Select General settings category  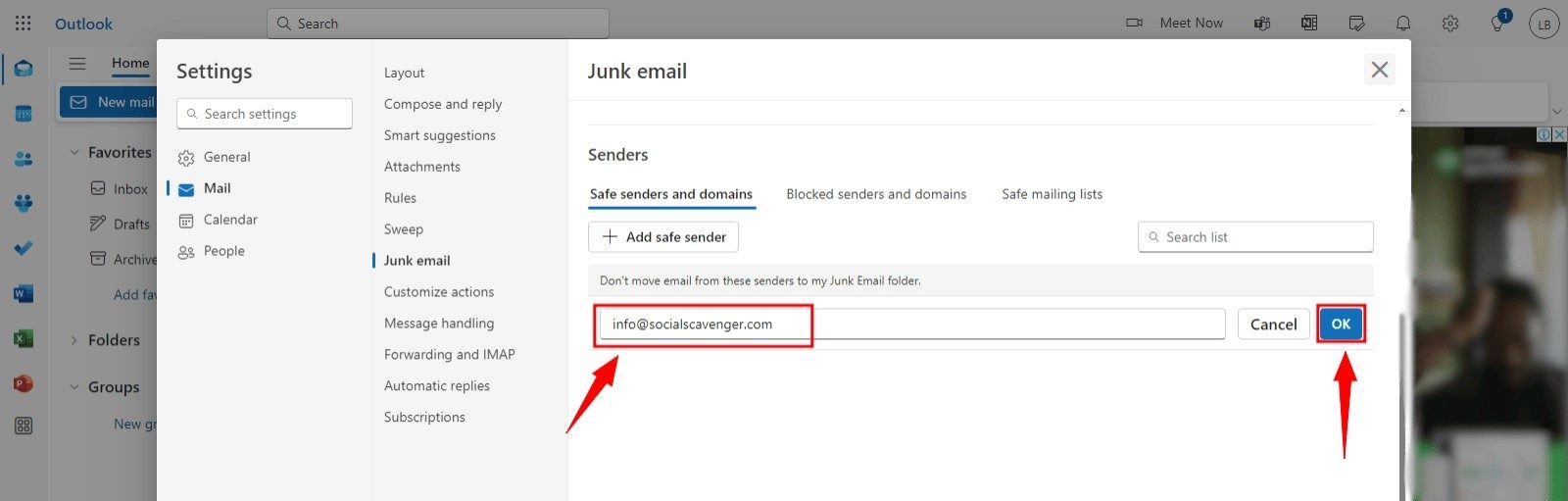coord(227,157)
